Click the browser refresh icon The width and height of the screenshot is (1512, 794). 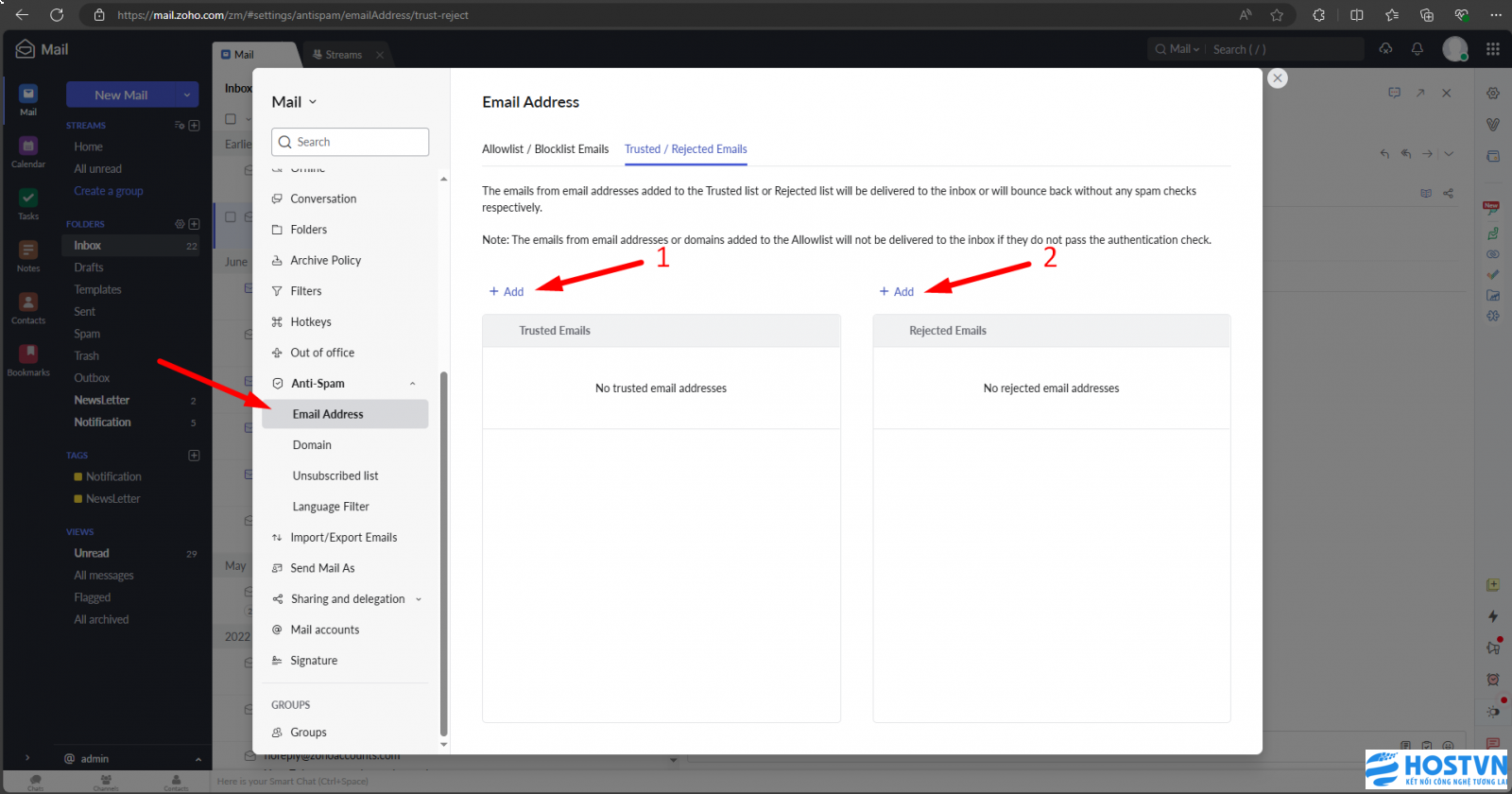[57, 15]
